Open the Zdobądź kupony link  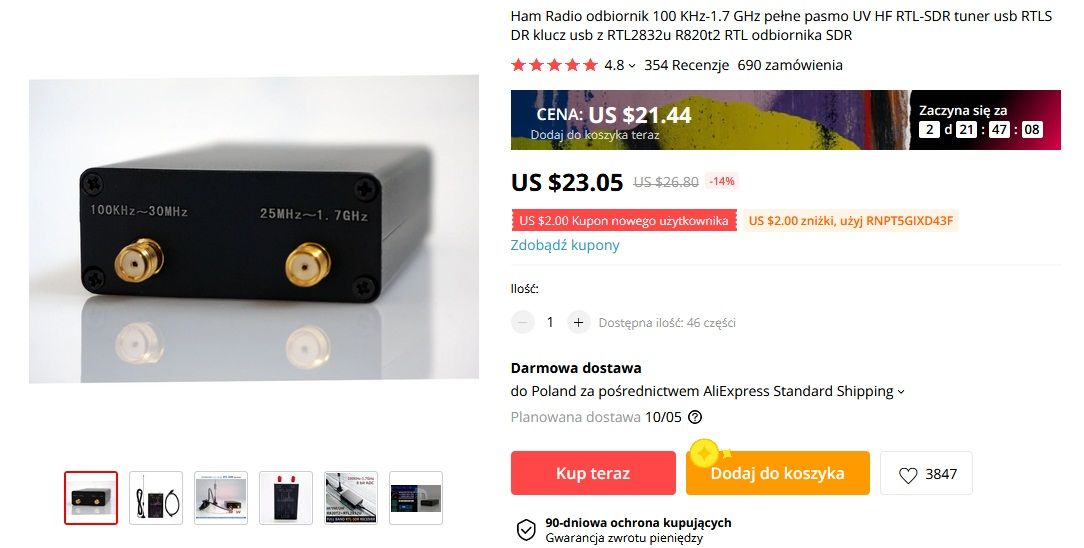click(565, 245)
